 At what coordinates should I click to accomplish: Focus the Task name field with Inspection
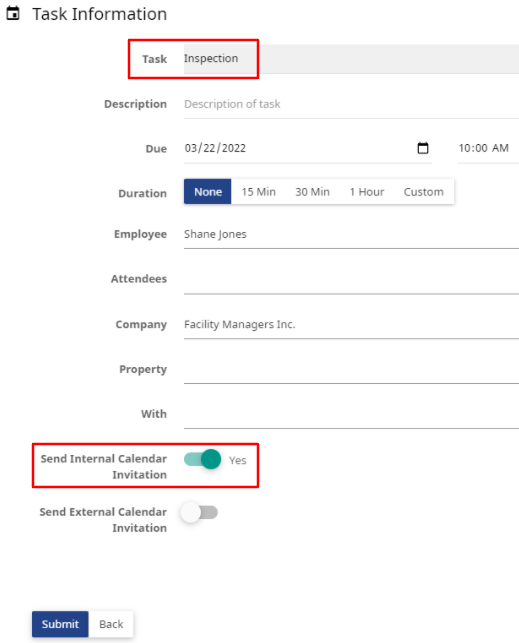pos(351,59)
